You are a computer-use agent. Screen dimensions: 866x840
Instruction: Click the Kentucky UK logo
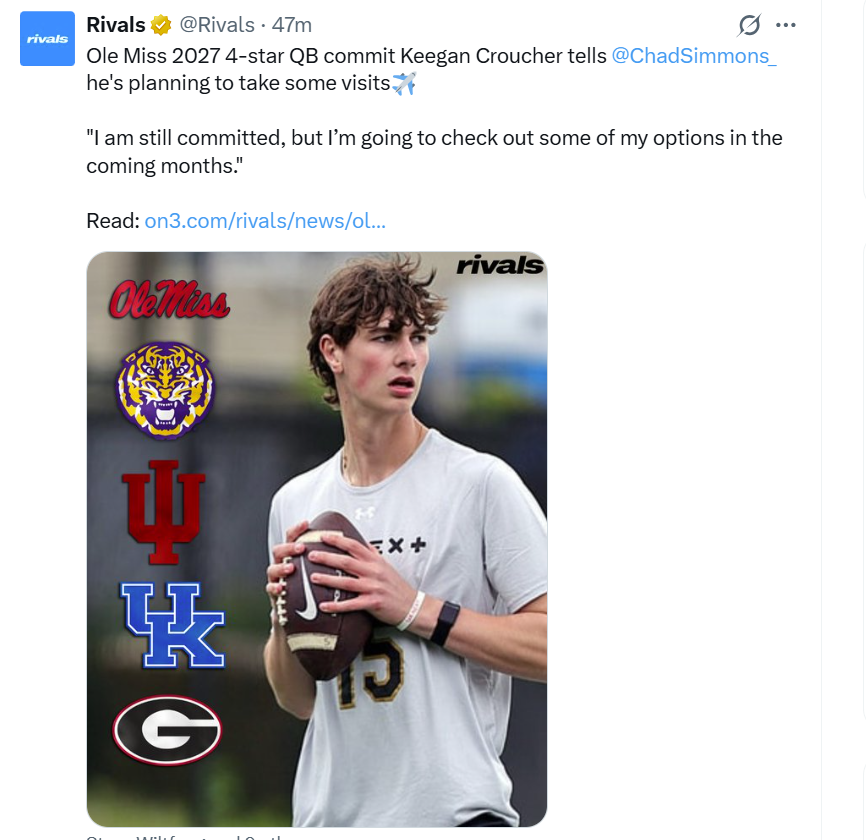[x=171, y=624]
